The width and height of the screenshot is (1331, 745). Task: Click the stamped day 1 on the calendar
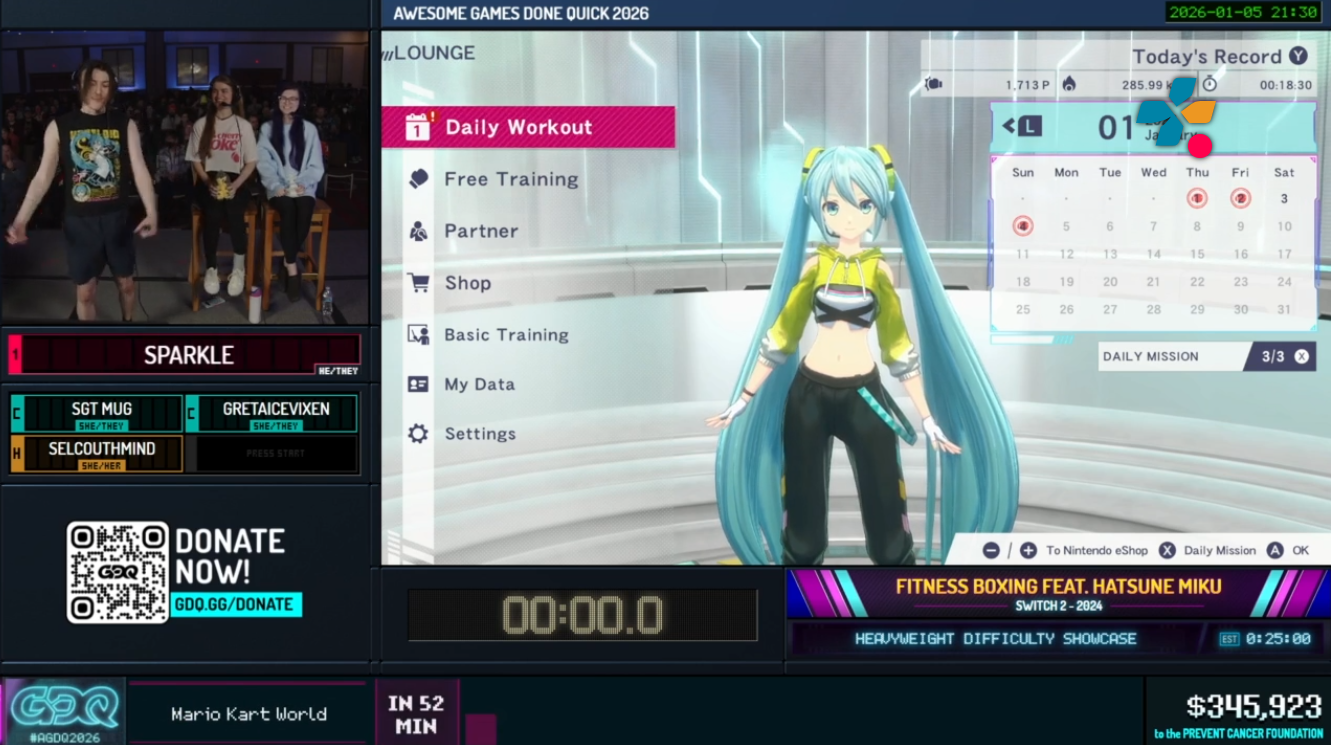[1197, 198]
